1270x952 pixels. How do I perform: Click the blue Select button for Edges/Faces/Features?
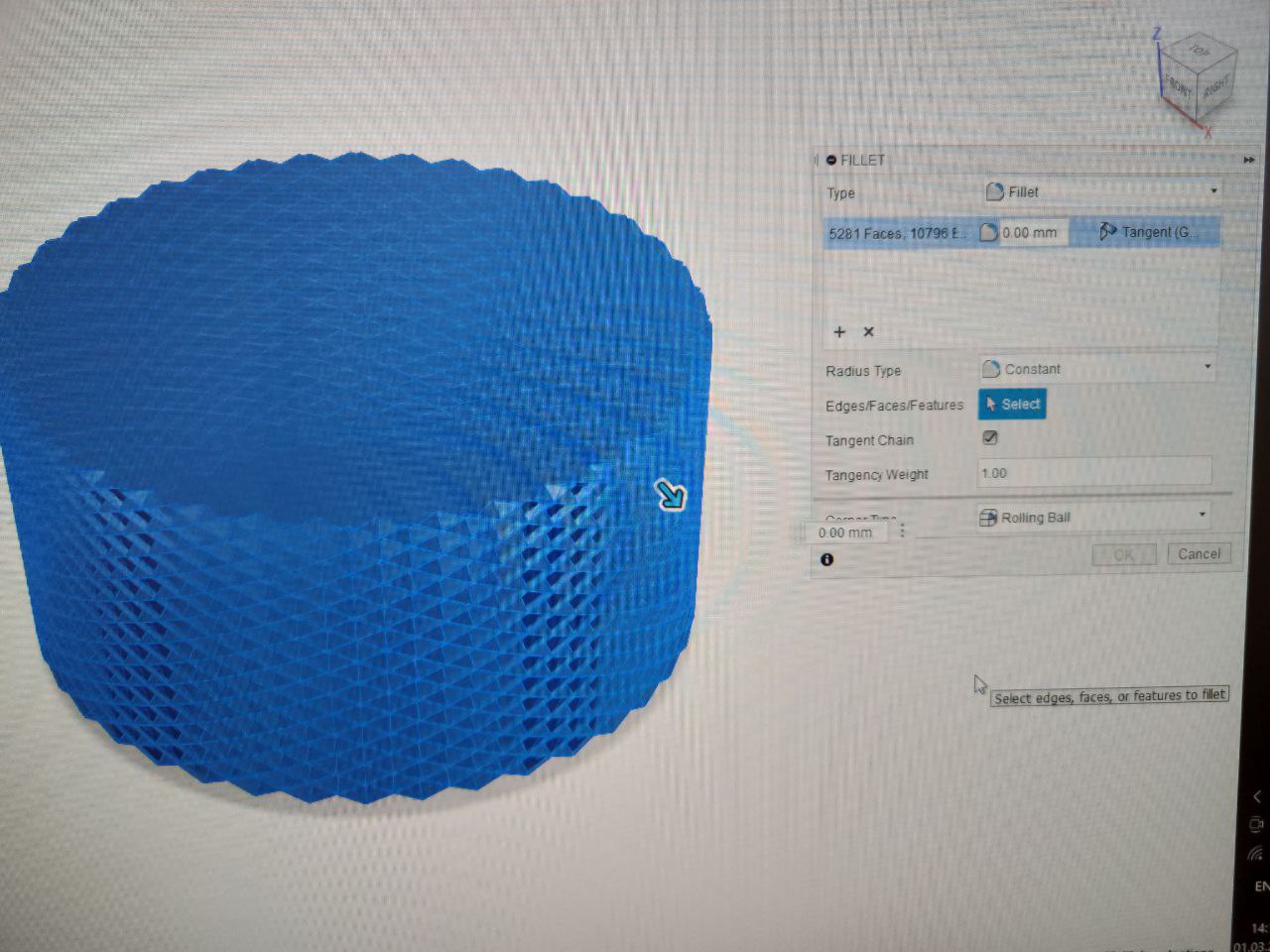pyautogui.click(x=1012, y=404)
